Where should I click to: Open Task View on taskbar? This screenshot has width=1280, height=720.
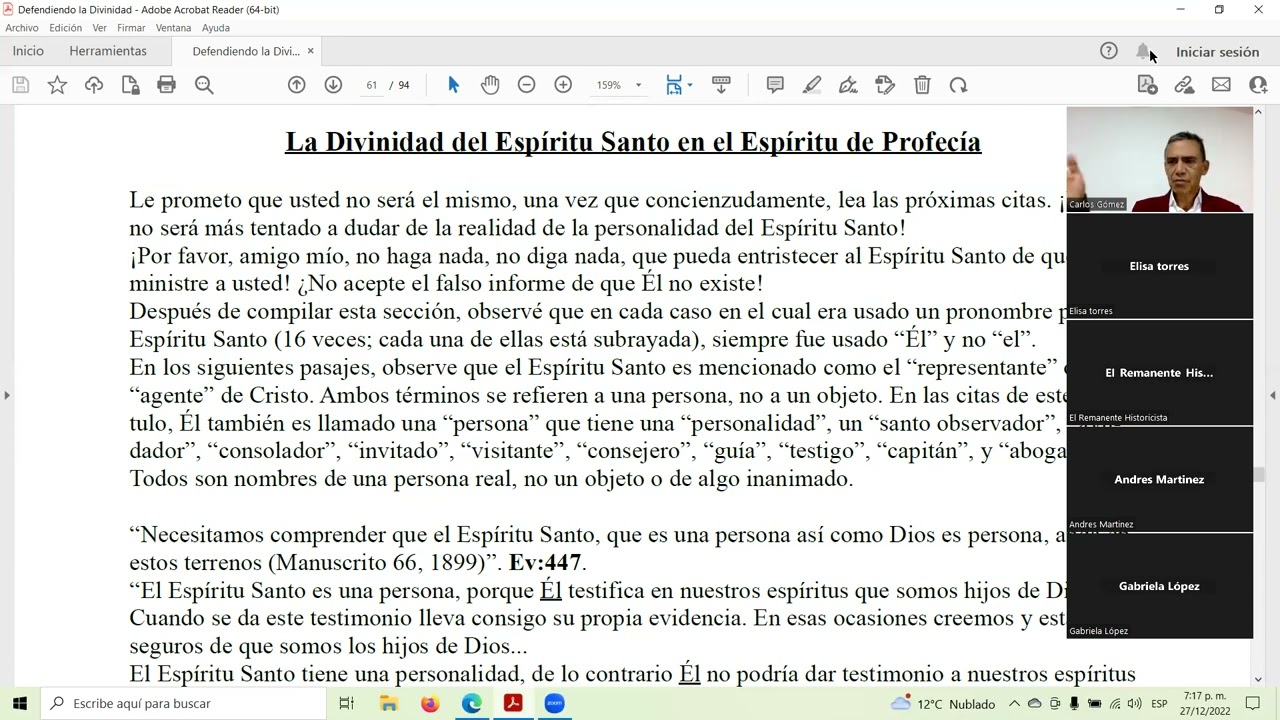click(347, 704)
